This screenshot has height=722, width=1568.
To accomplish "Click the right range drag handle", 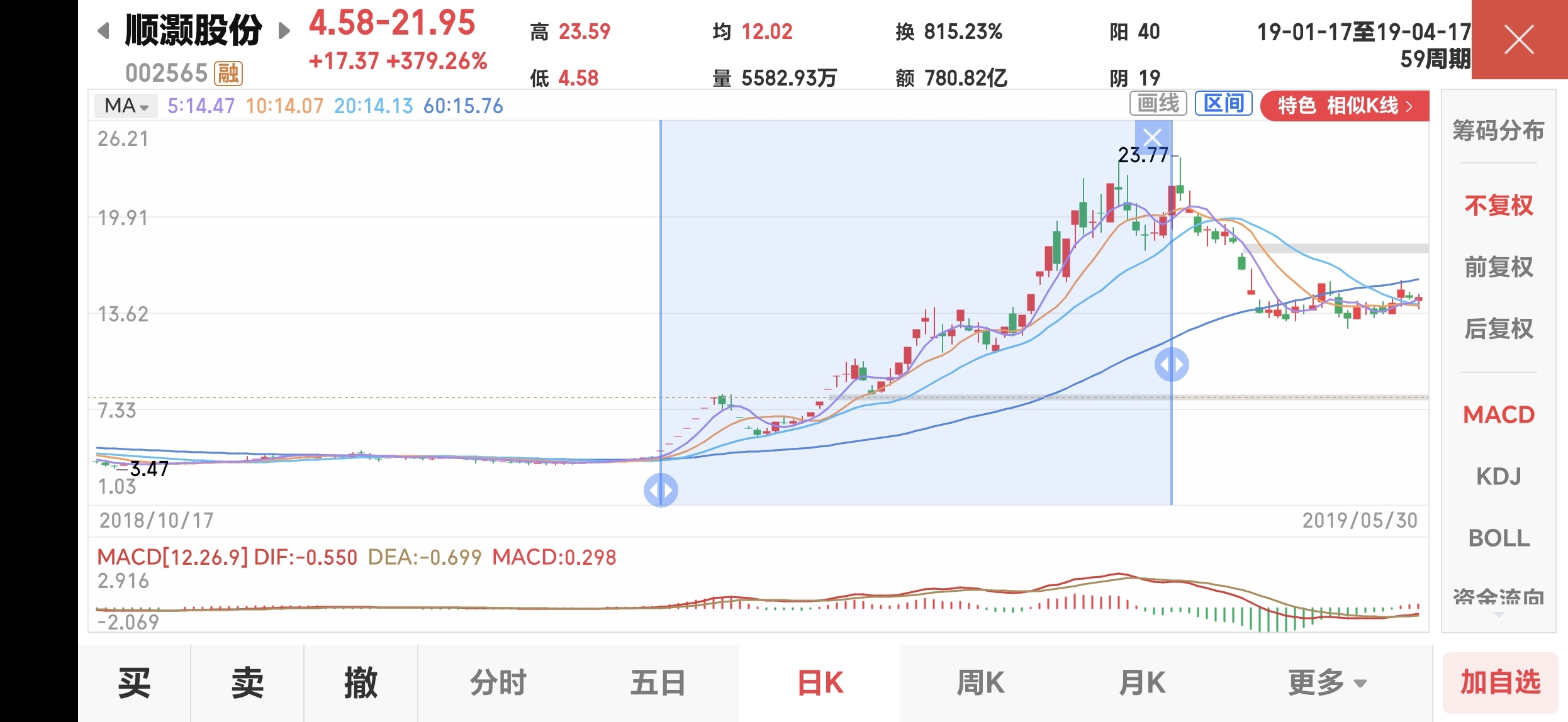I will tap(1172, 365).
